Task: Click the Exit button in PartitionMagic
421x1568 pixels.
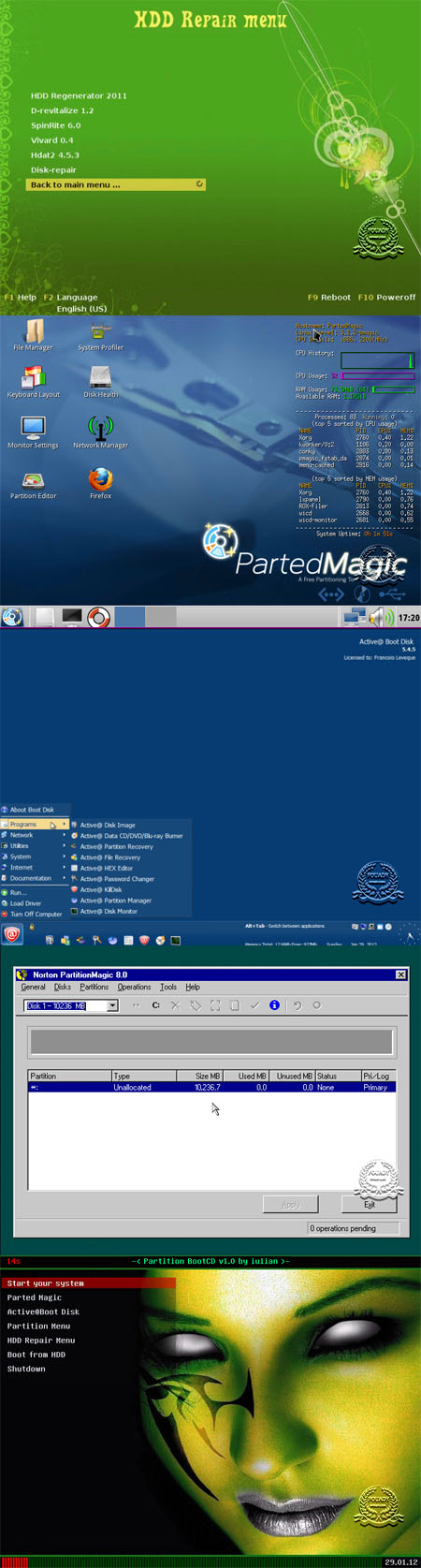Action: (x=370, y=1204)
